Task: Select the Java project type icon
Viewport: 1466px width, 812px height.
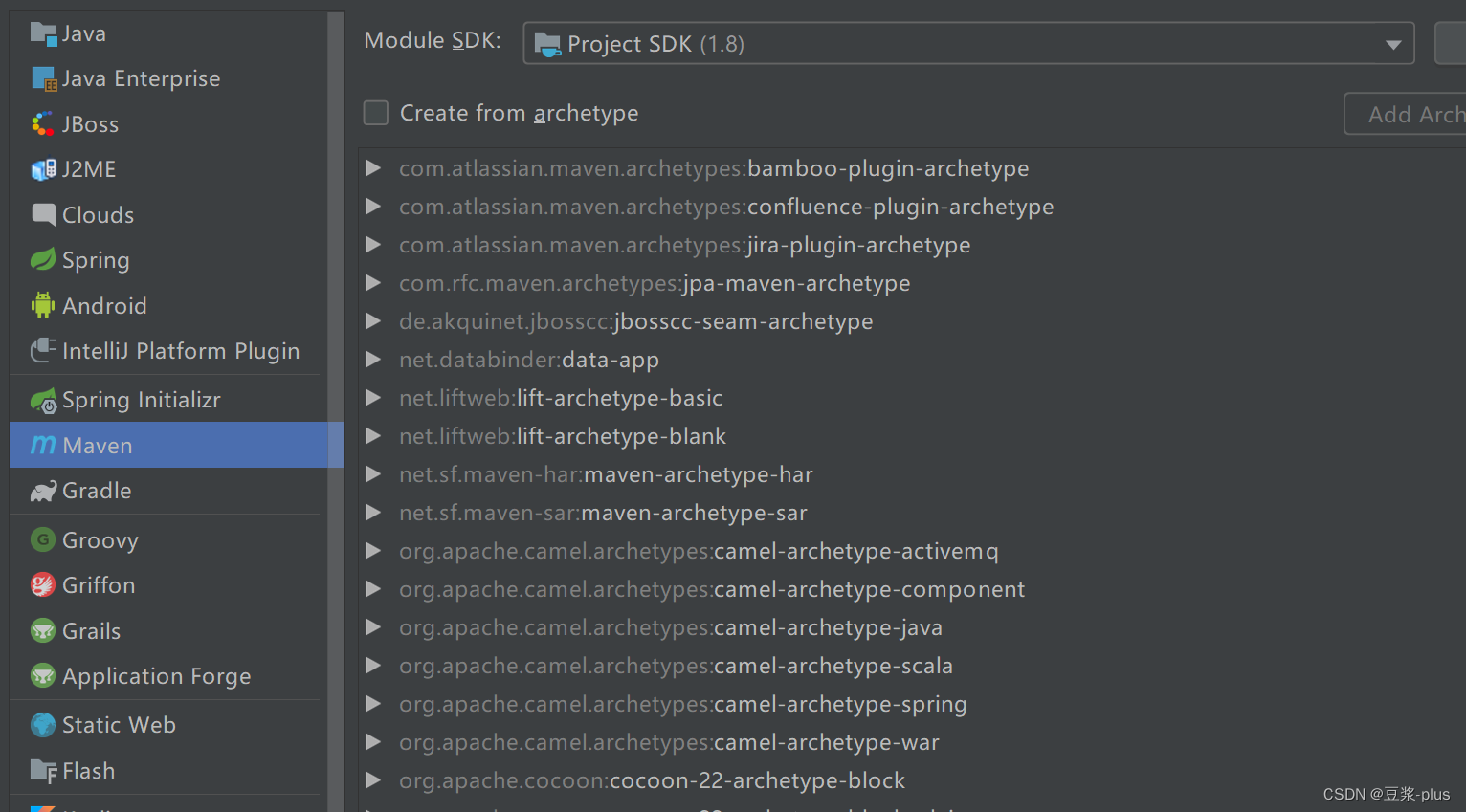Action: click(x=43, y=33)
